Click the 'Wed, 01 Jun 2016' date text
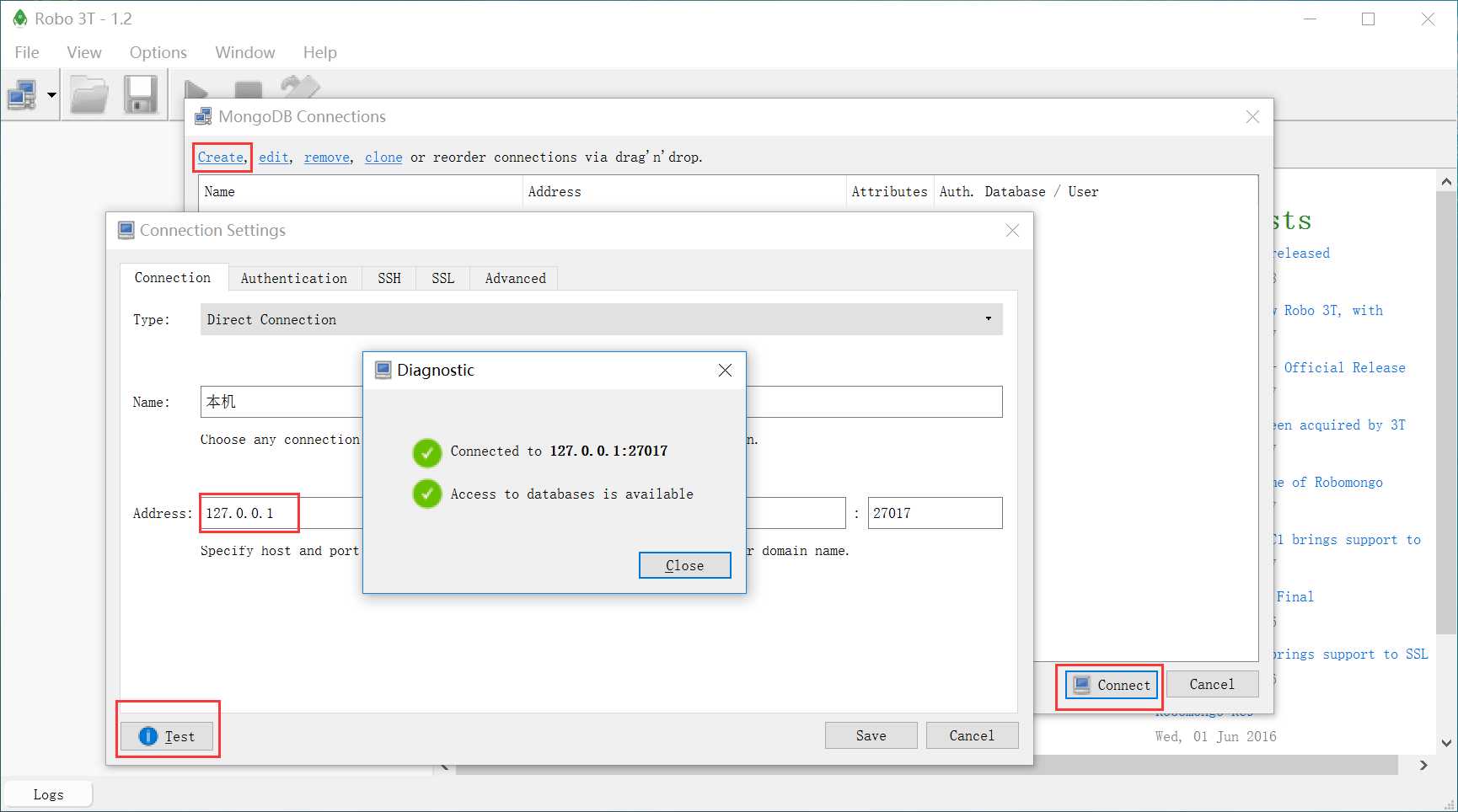 coord(1215,737)
